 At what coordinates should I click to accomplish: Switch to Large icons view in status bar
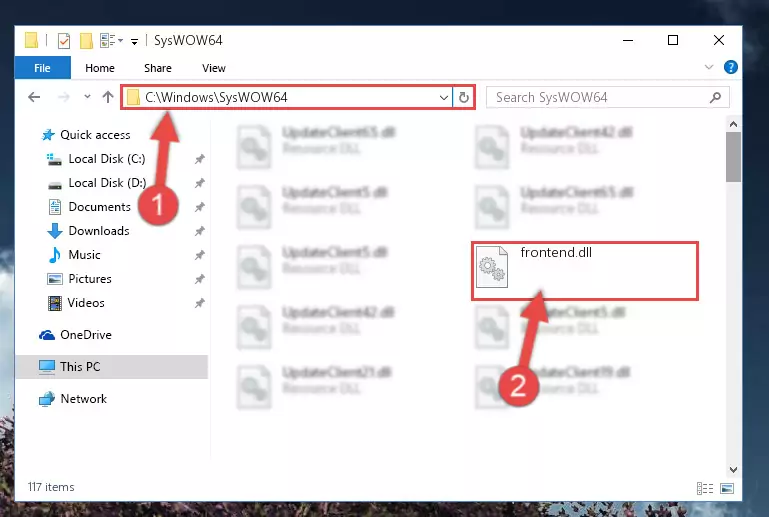pyautogui.click(x=727, y=489)
